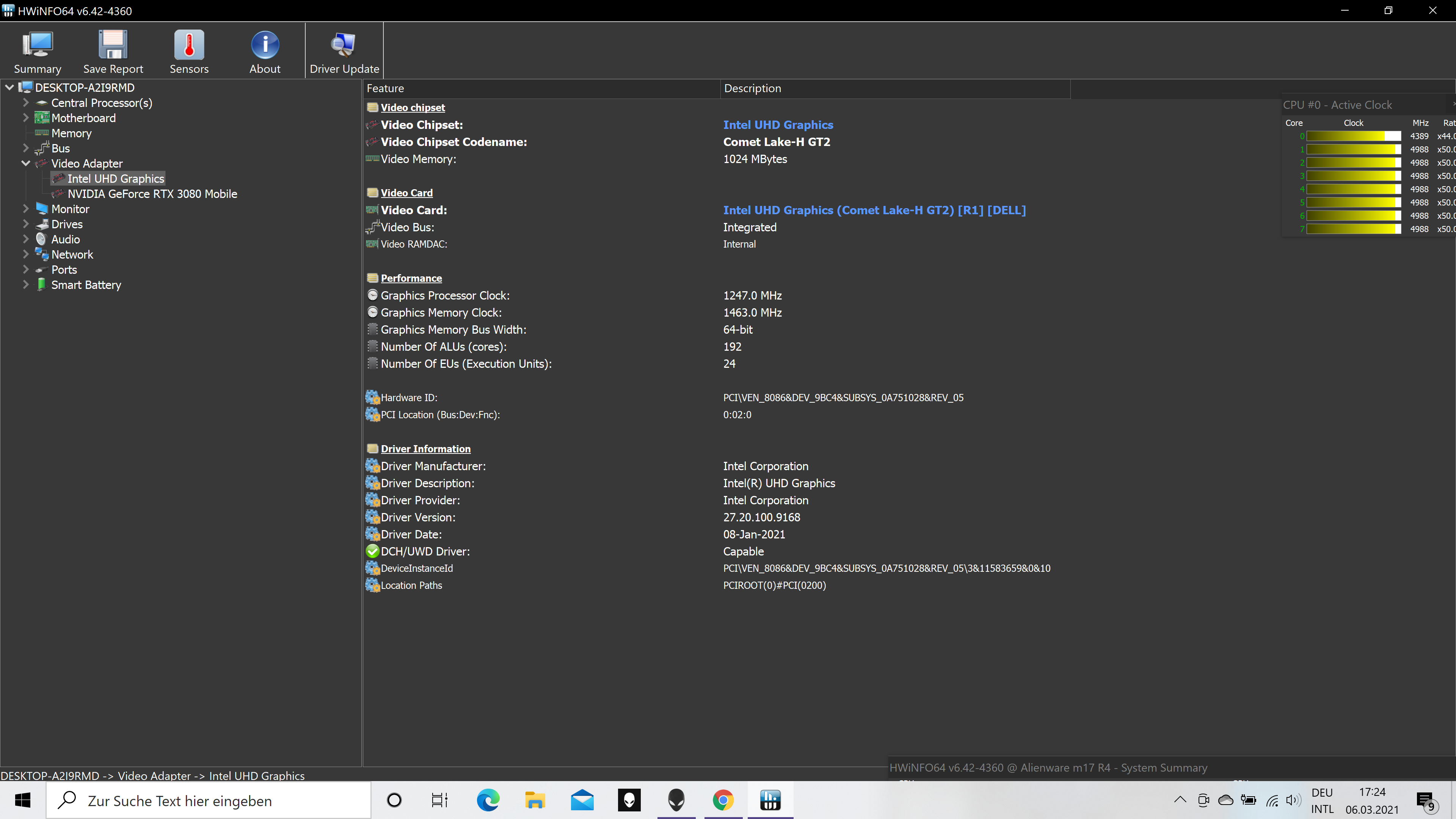Click the Core 4 clock bar

click(1353, 189)
